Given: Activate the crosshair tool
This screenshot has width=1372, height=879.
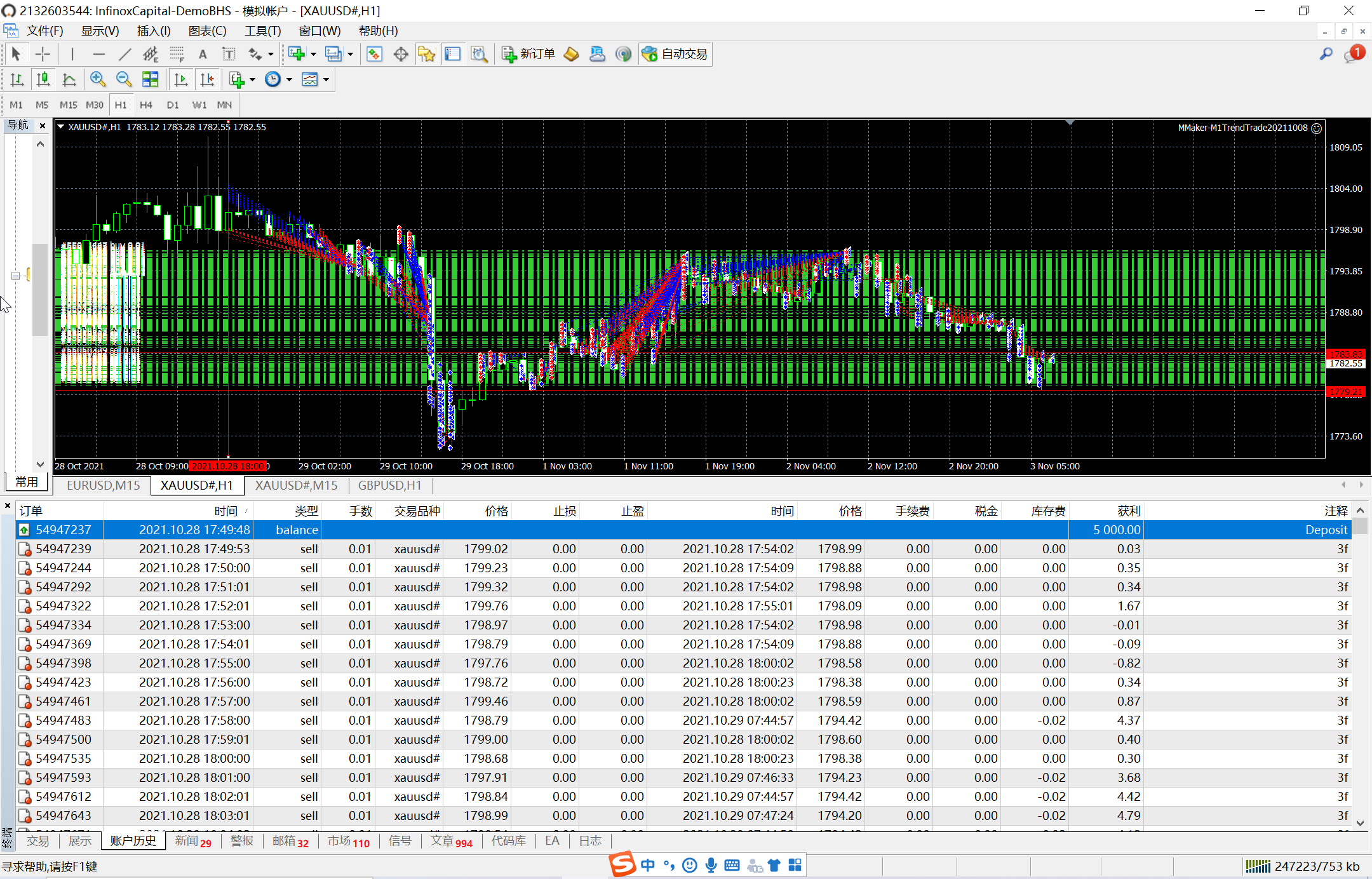Looking at the screenshot, I should coord(43,54).
